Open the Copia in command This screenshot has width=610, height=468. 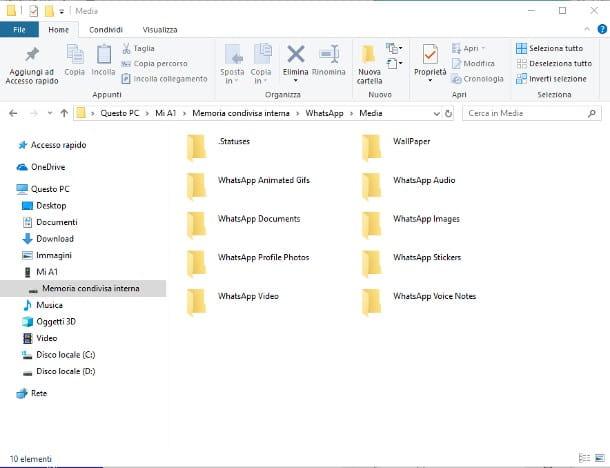[261, 65]
